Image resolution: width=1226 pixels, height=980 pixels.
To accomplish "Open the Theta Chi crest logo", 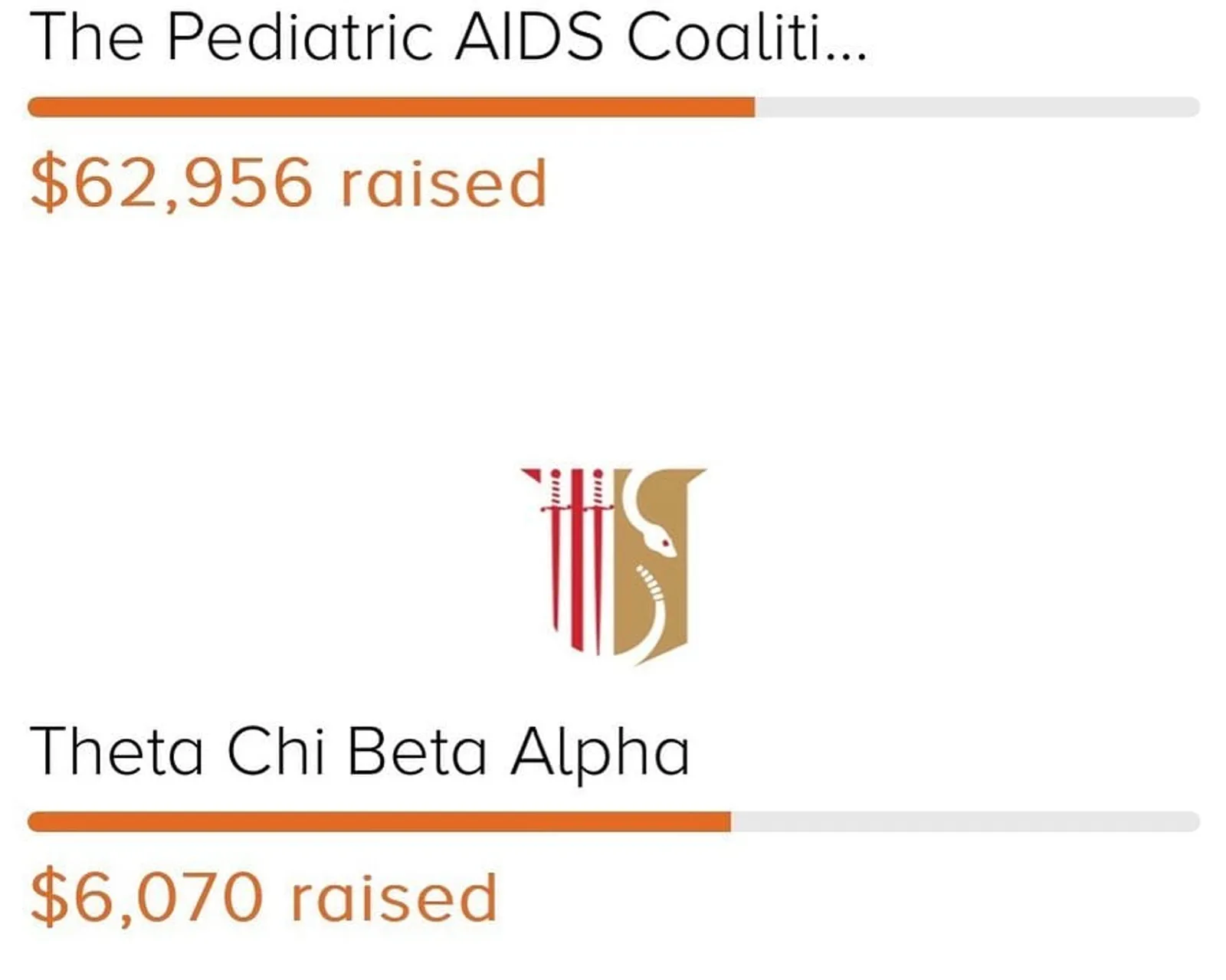I will (613, 566).
